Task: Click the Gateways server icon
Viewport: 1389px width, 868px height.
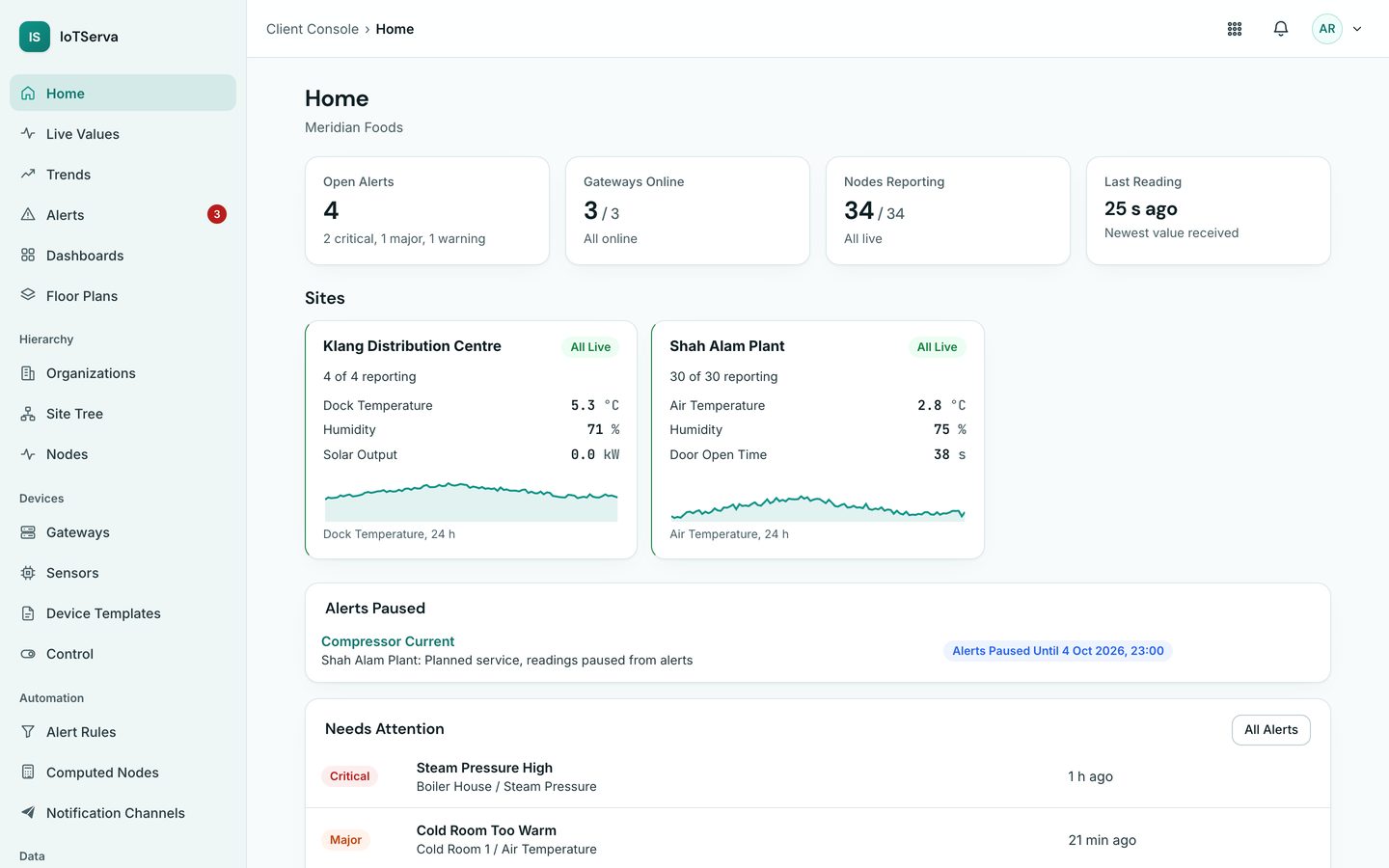Action: pos(28,532)
